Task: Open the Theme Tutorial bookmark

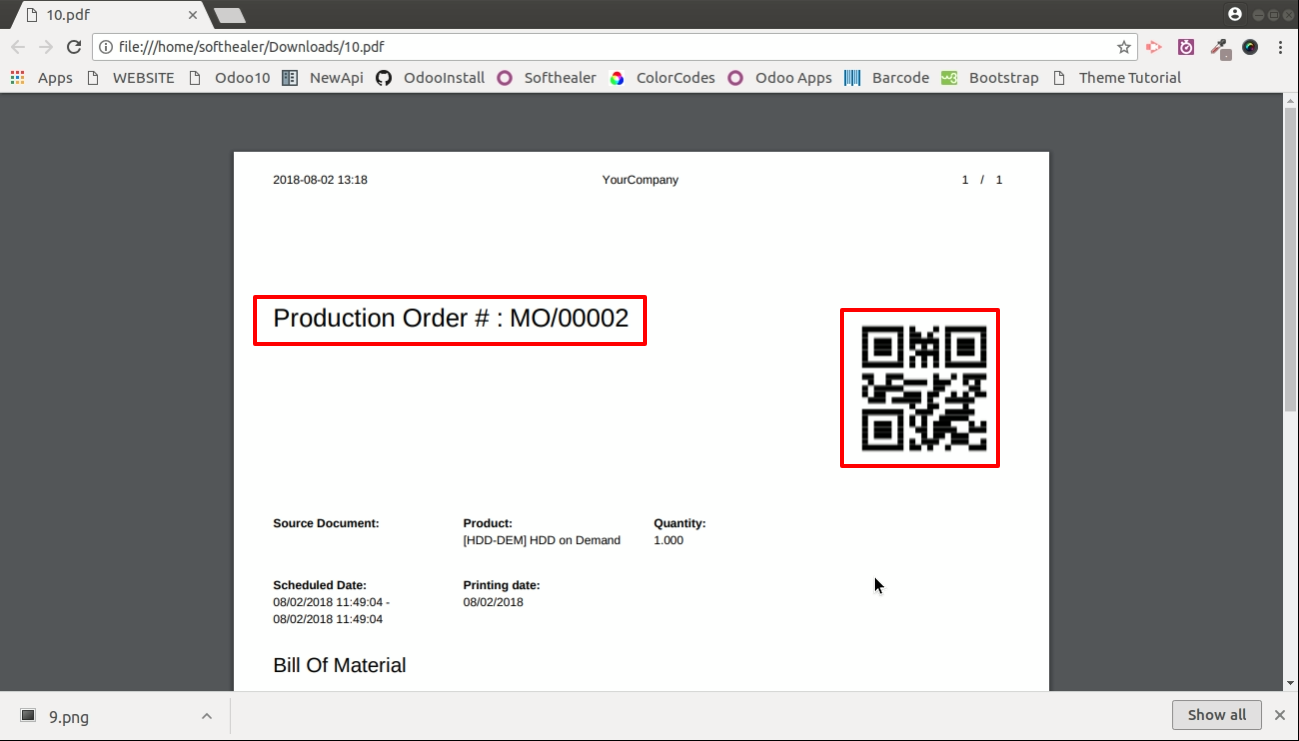Action: click(x=1117, y=78)
